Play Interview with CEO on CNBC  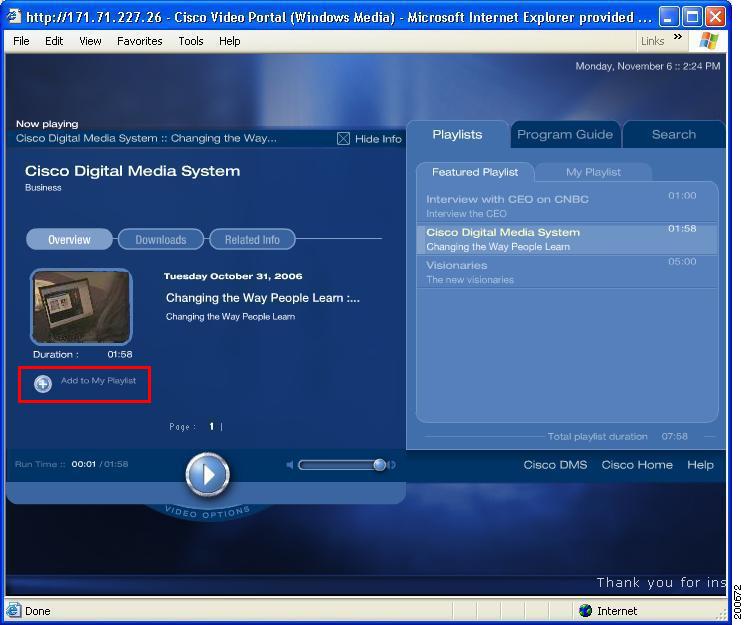[566, 206]
